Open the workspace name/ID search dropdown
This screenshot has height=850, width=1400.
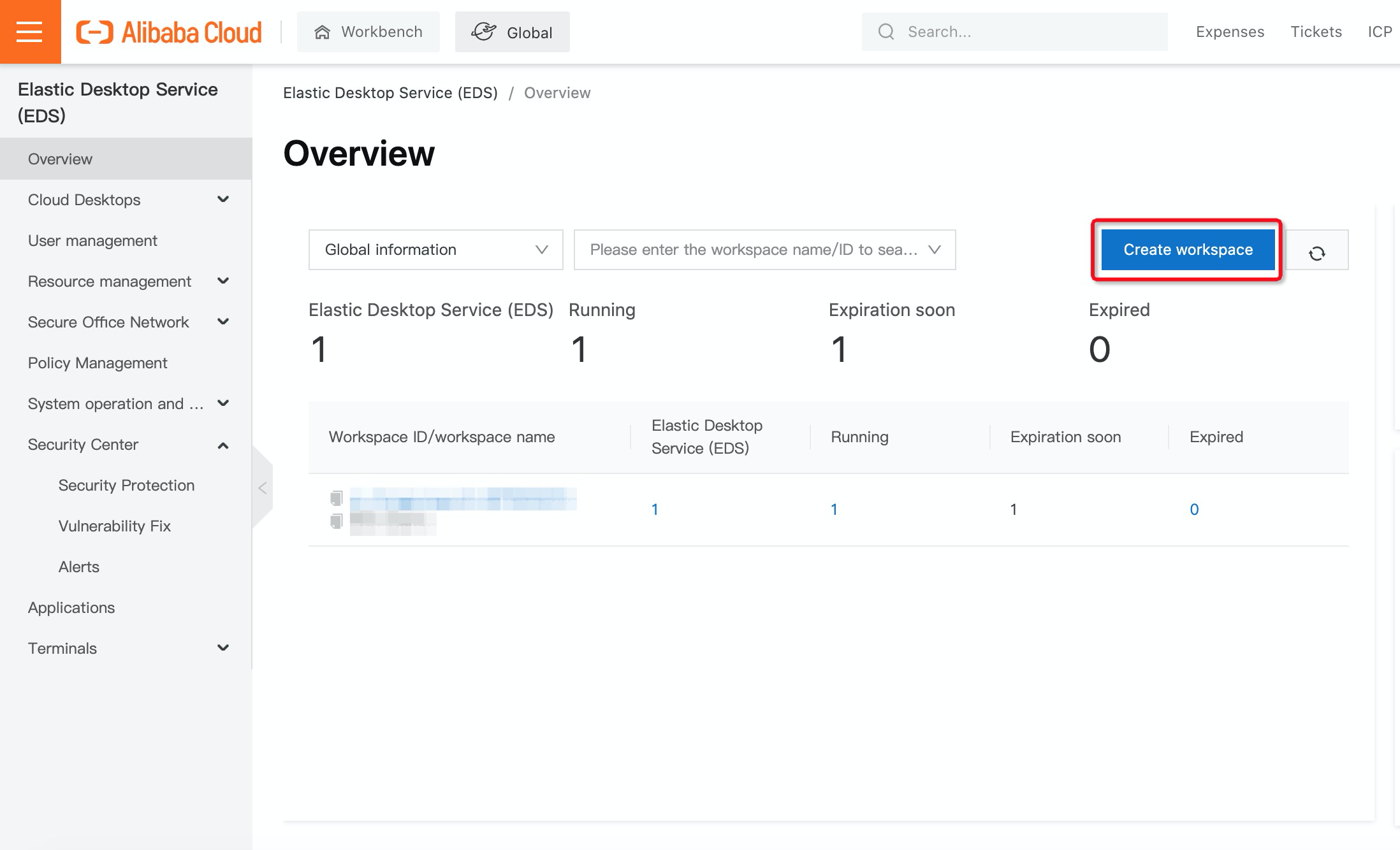[x=764, y=250]
